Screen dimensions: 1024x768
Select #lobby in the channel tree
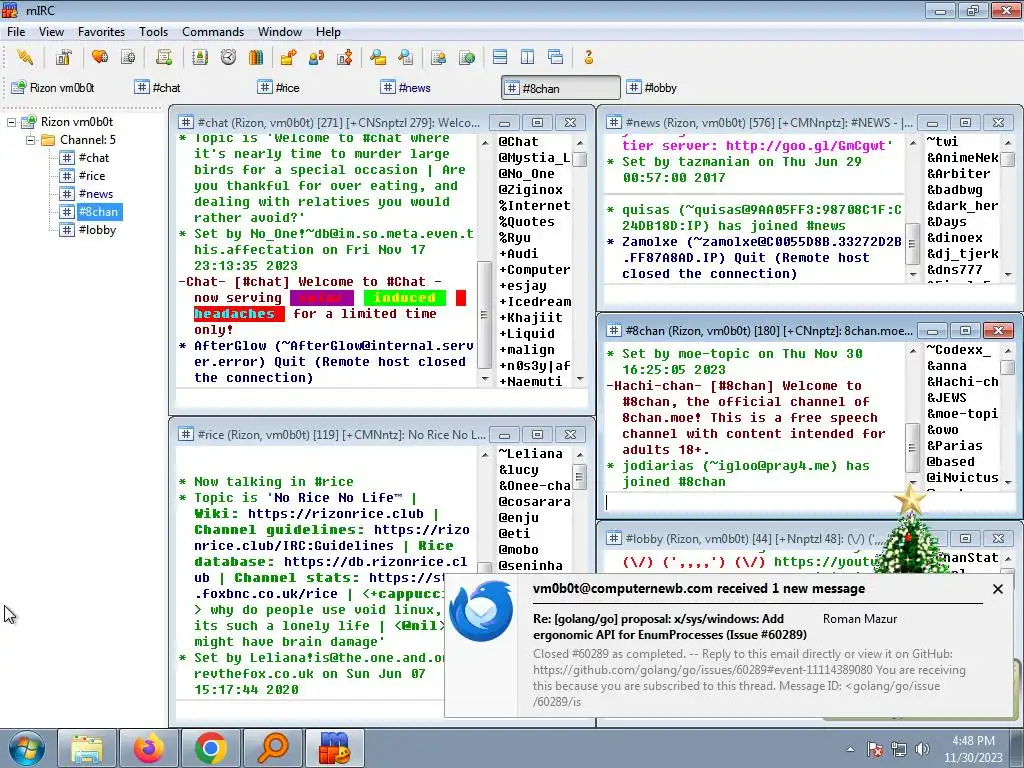pos(97,230)
